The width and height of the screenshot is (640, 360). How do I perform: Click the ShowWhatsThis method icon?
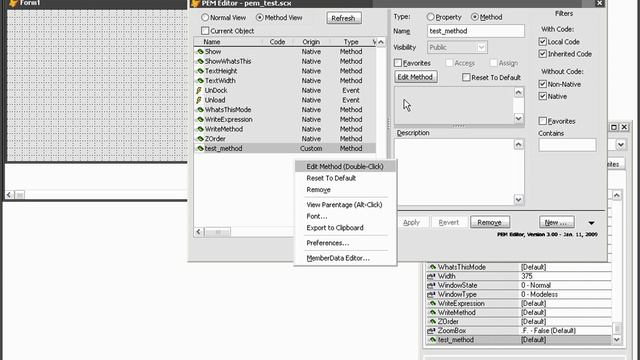click(200, 61)
